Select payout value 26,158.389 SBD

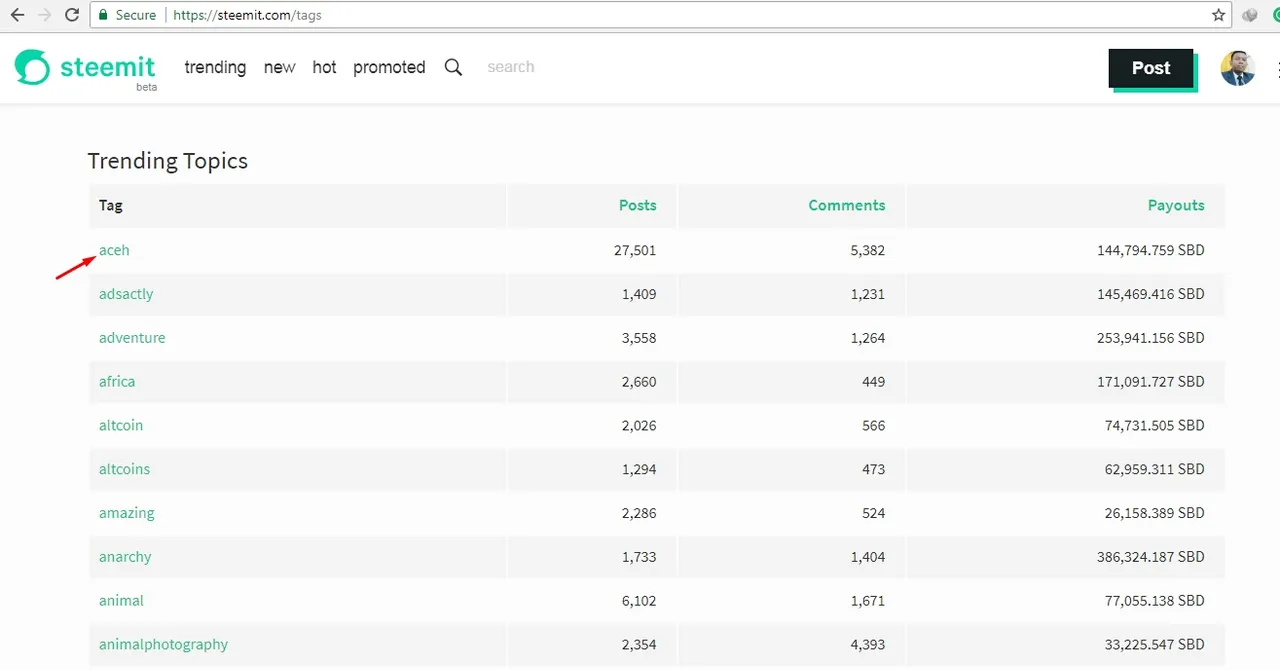coord(1155,513)
